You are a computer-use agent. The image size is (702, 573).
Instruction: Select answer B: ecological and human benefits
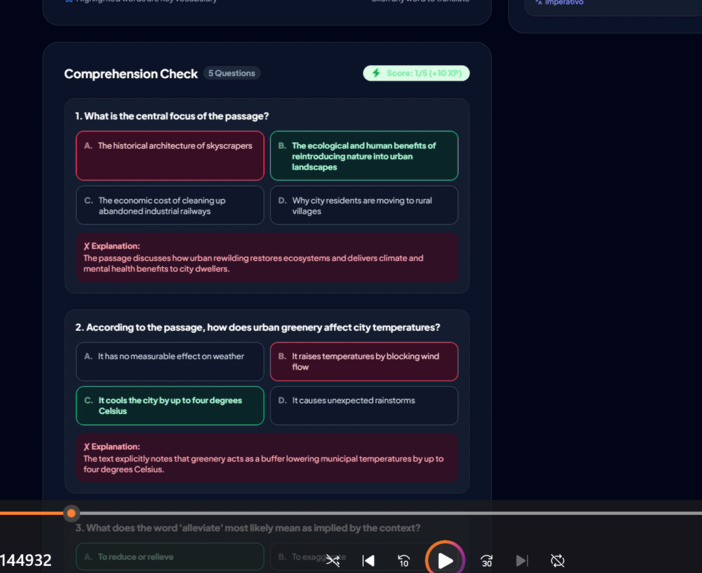pos(364,156)
